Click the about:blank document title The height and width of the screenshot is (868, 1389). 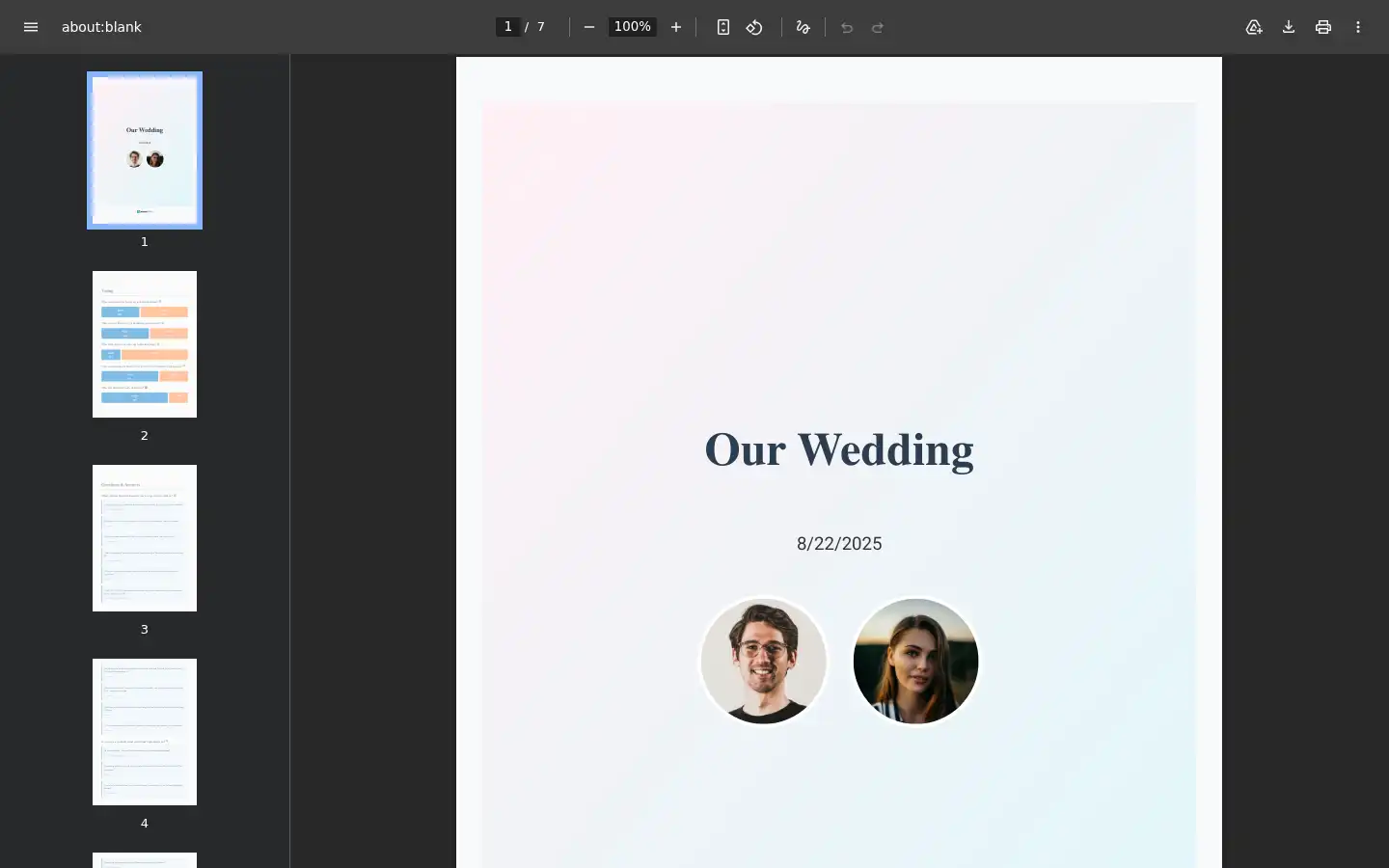tap(101, 27)
